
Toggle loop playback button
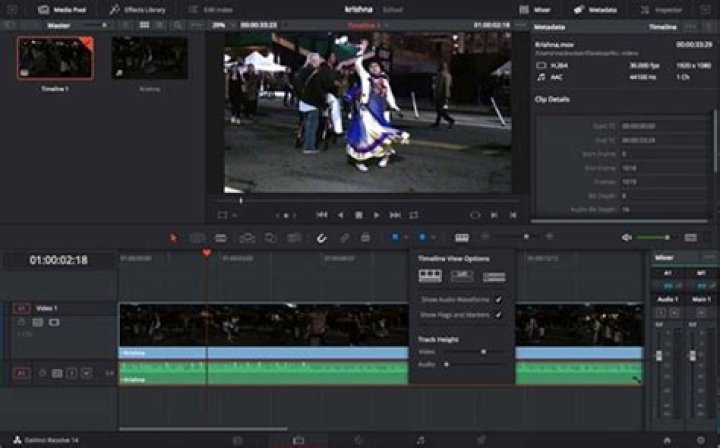[414, 215]
